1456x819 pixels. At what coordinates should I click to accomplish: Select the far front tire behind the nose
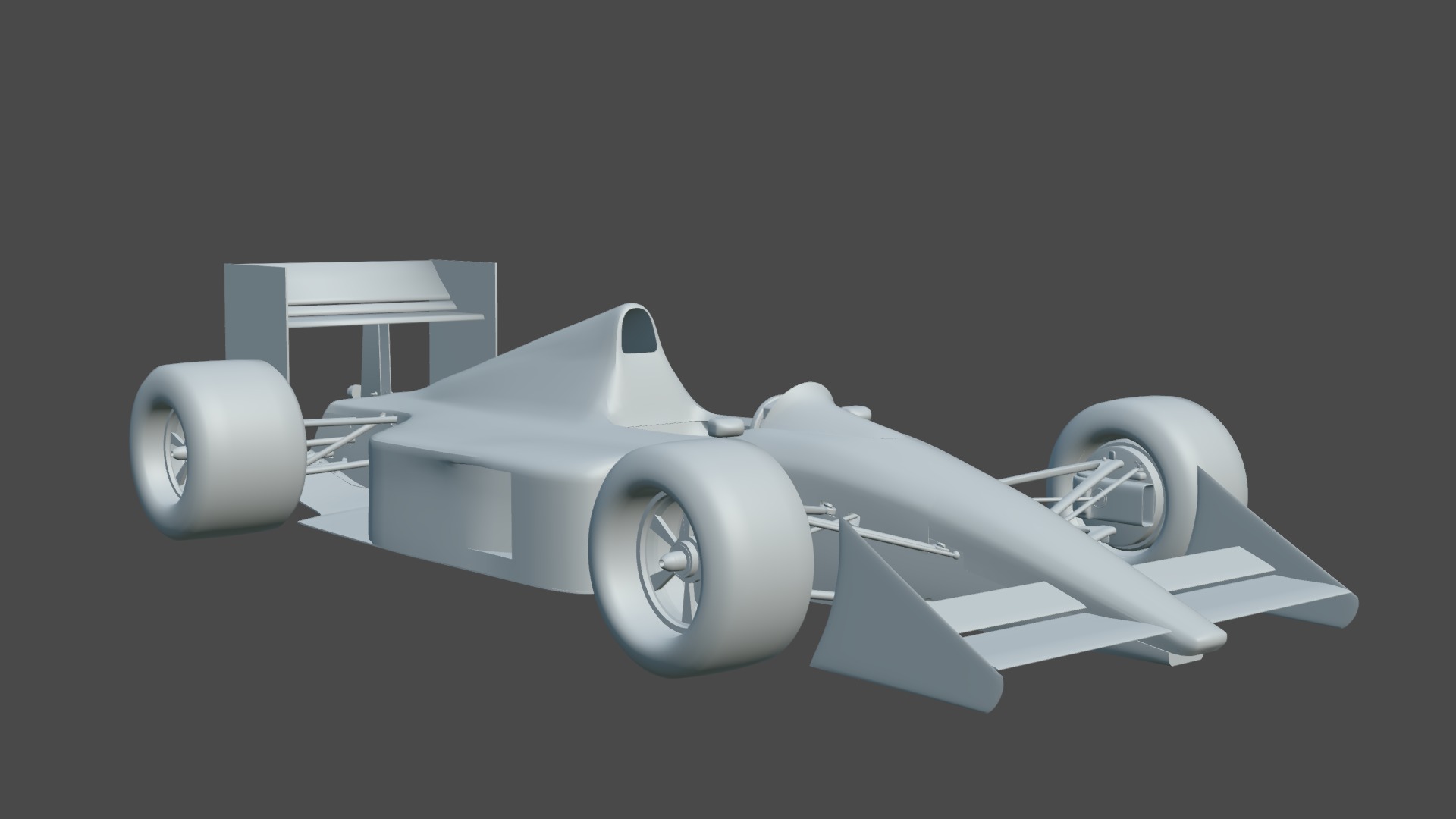click(x=1149, y=479)
